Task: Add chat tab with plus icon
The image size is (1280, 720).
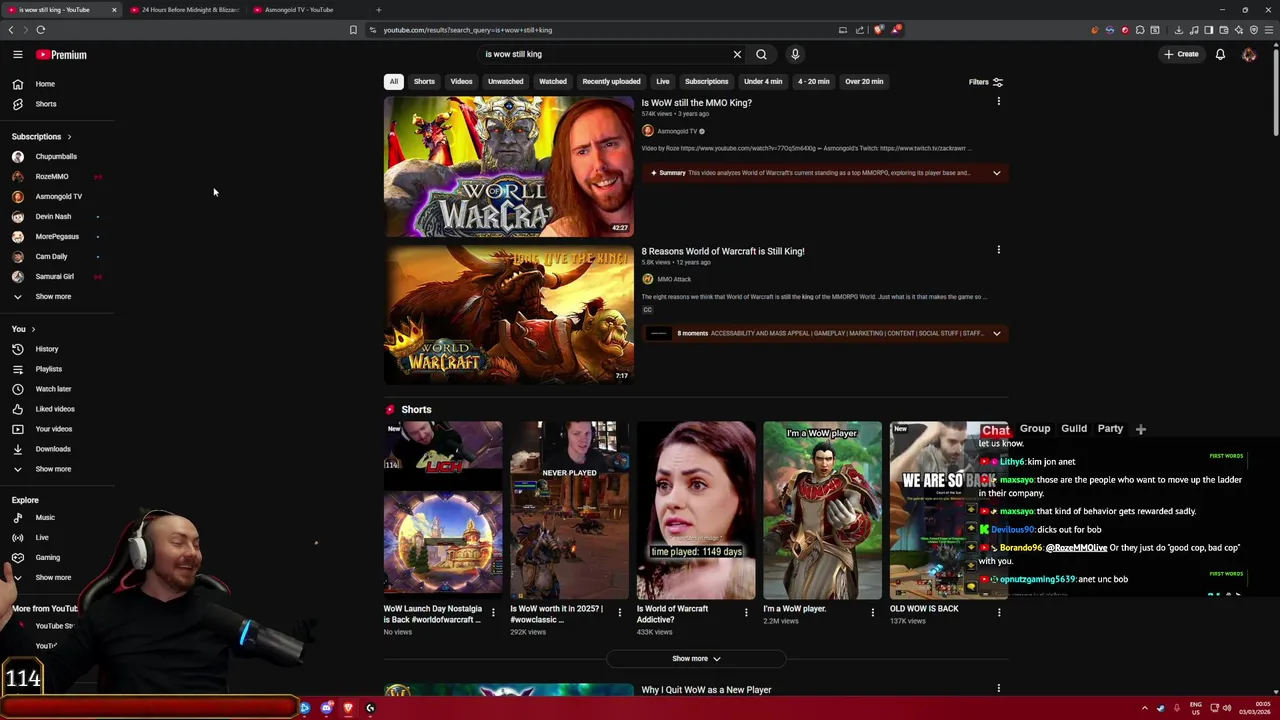Action: pyautogui.click(x=1141, y=430)
